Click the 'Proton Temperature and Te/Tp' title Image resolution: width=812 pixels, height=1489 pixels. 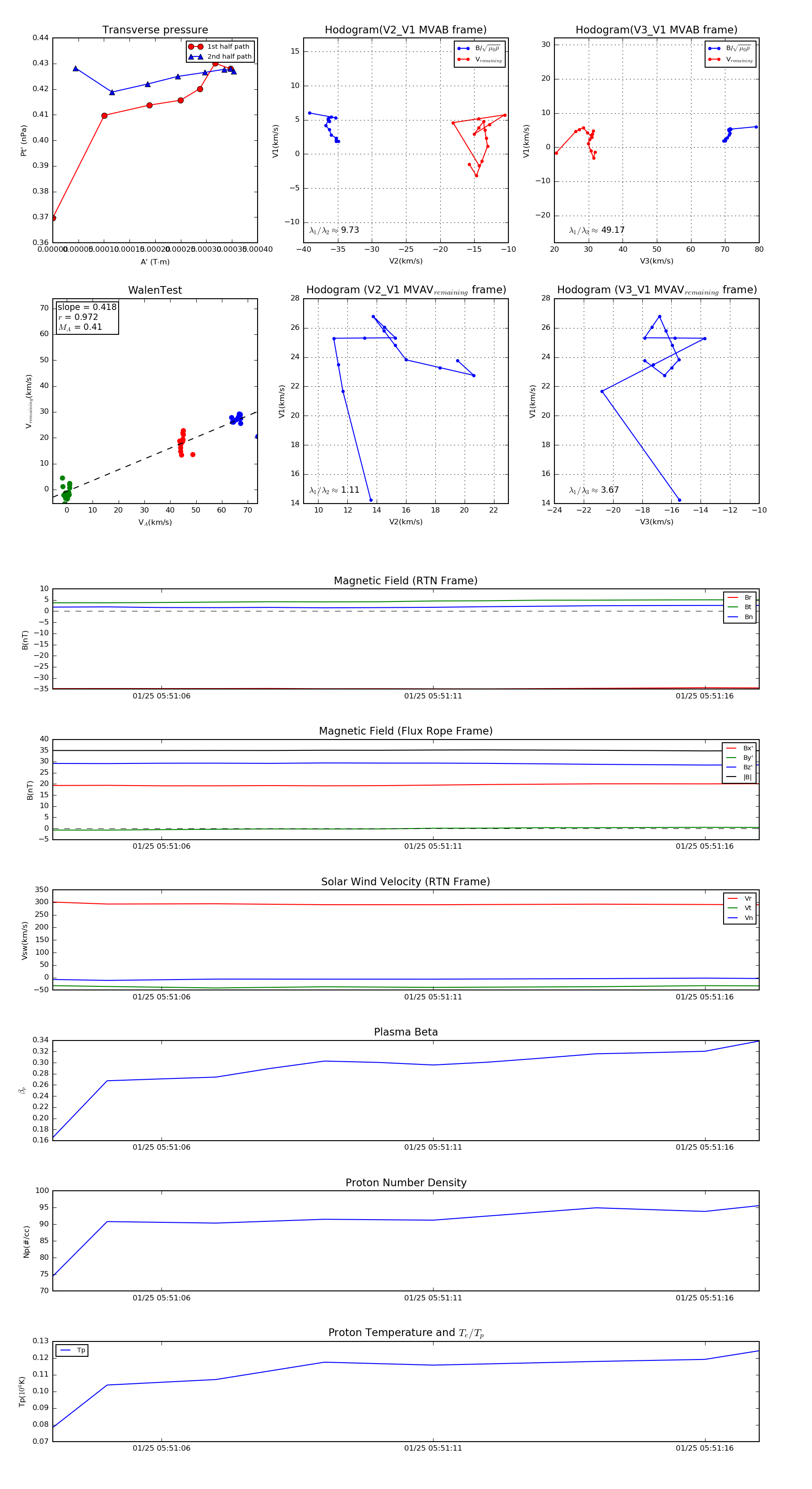pyautogui.click(x=406, y=1333)
